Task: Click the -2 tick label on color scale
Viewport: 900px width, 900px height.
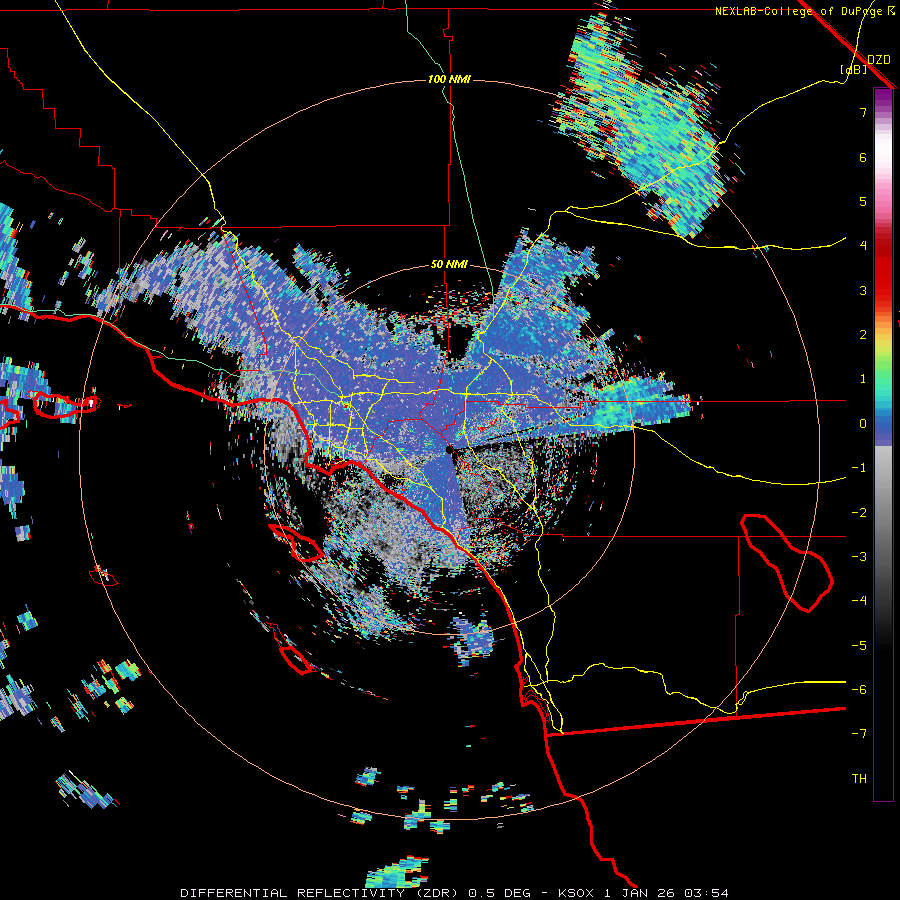Action: coord(859,513)
